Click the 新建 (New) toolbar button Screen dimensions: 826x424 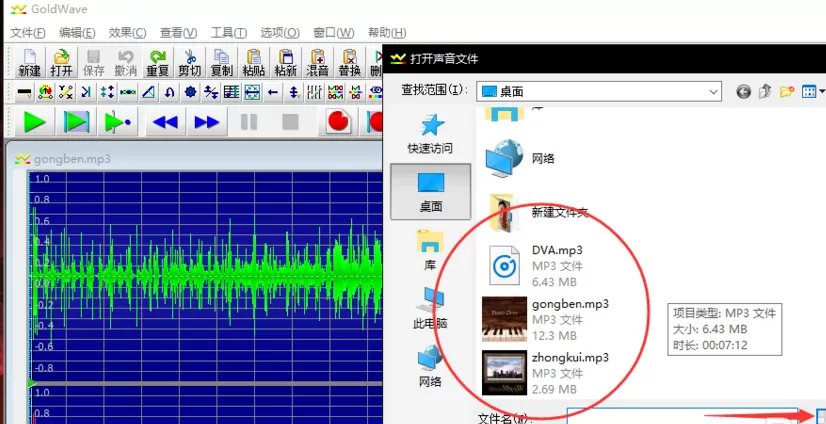click(30, 63)
